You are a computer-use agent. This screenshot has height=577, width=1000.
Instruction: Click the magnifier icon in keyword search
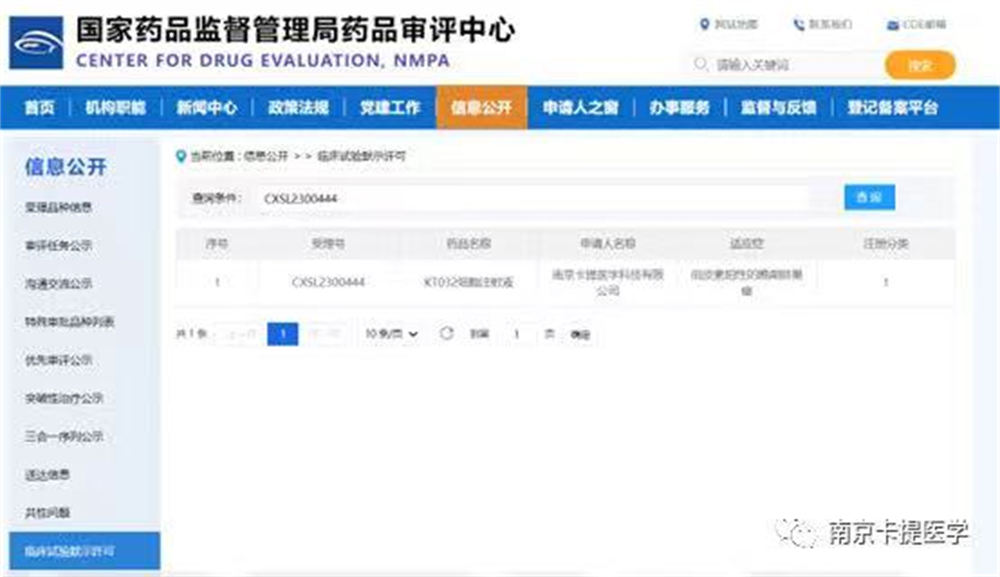pyautogui.click(x=700, y=64)
